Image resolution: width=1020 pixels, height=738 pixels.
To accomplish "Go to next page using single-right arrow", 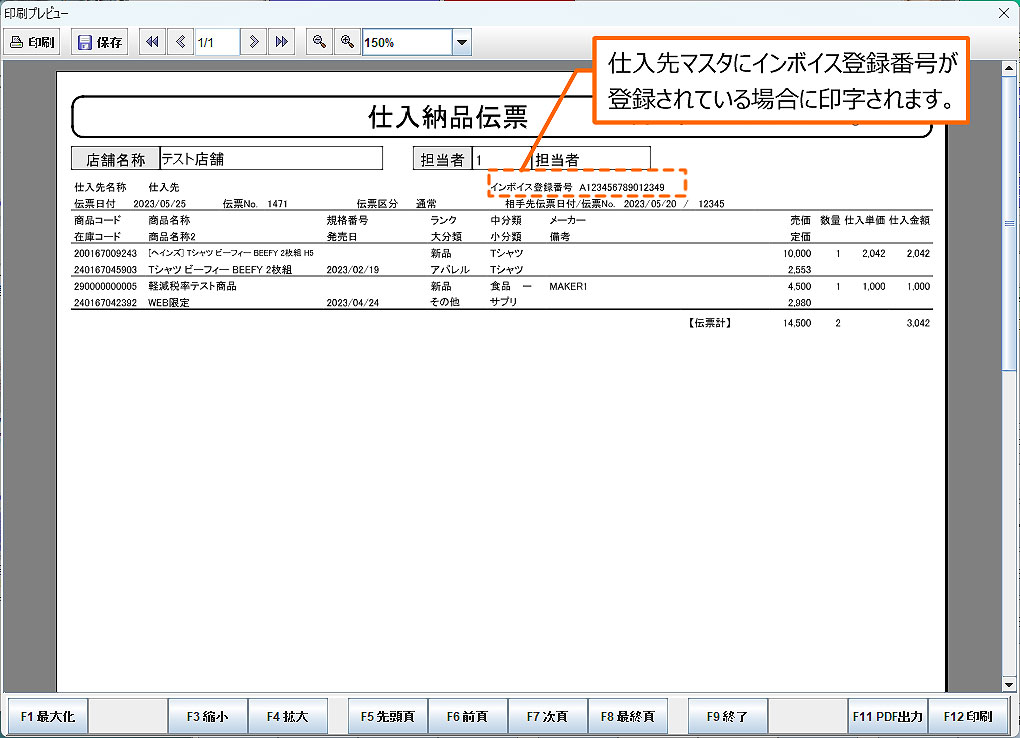I will [x=255, y=42].
